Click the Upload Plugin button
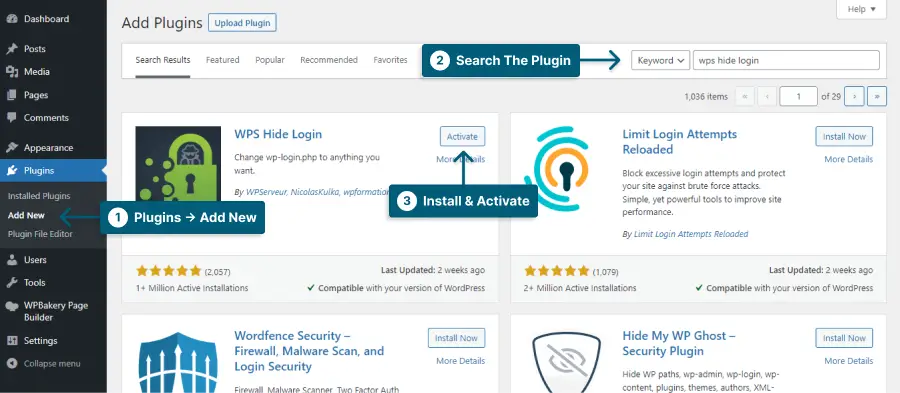 coord(242,23)
